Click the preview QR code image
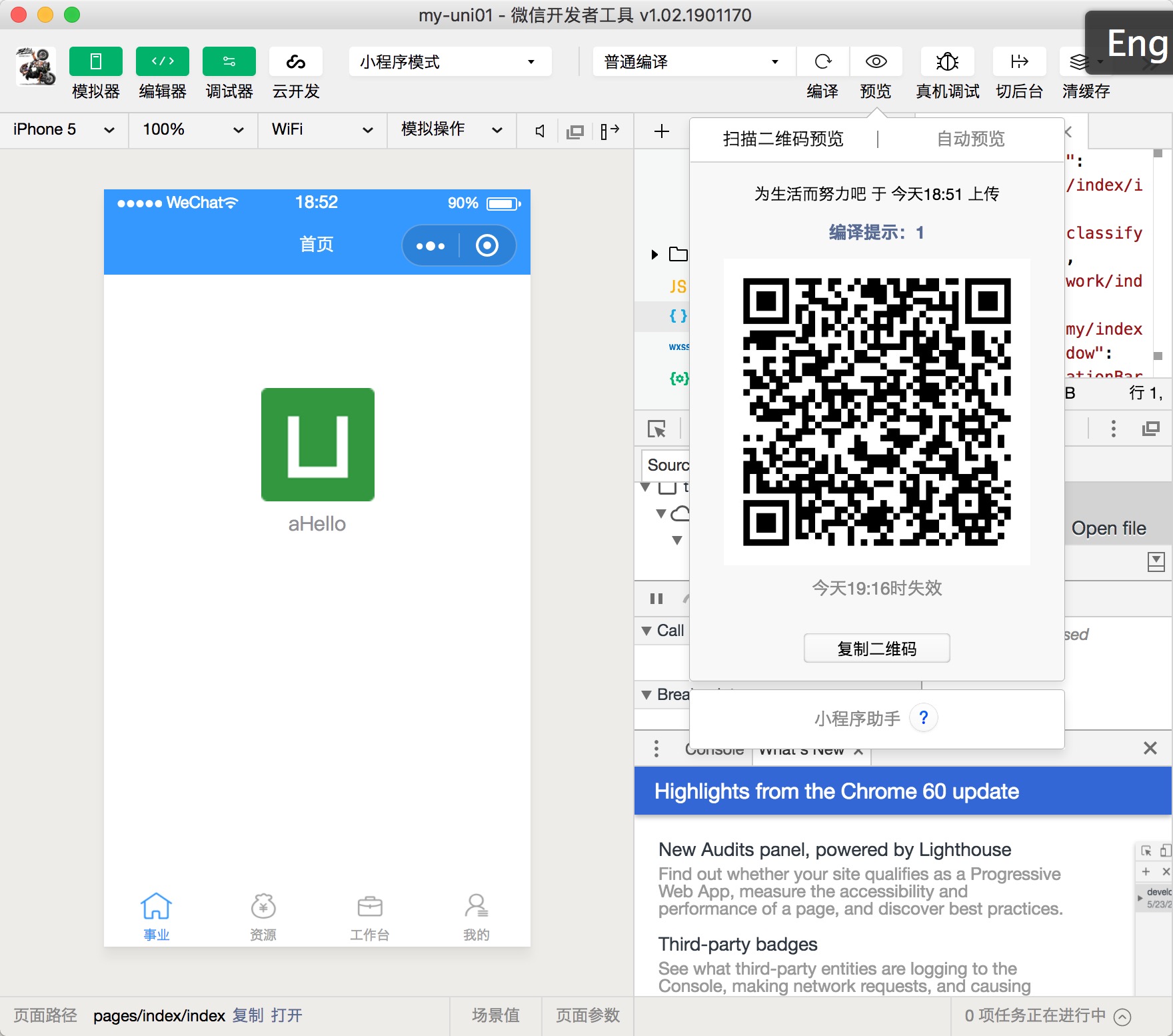The image size is (1173, 1036). click(877, 412)
